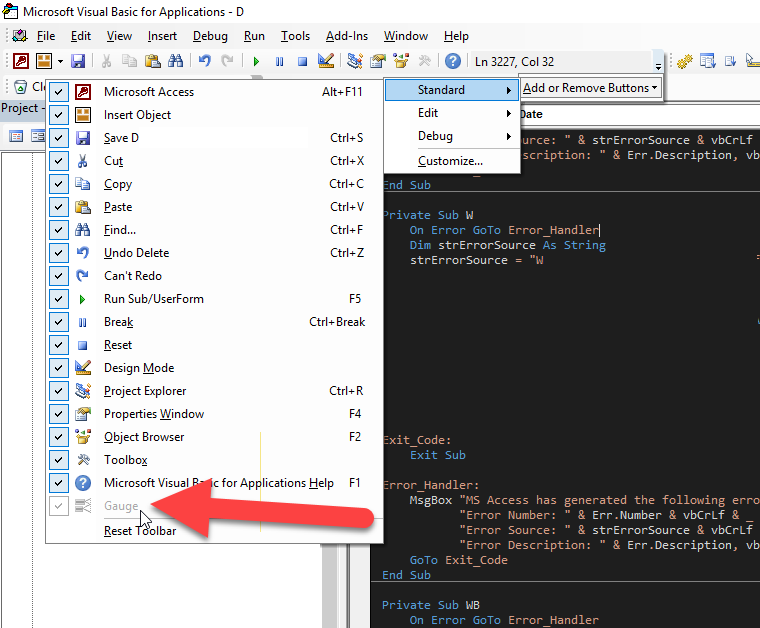Uncheck the Design Mode button checkbox

coord(59,368)
